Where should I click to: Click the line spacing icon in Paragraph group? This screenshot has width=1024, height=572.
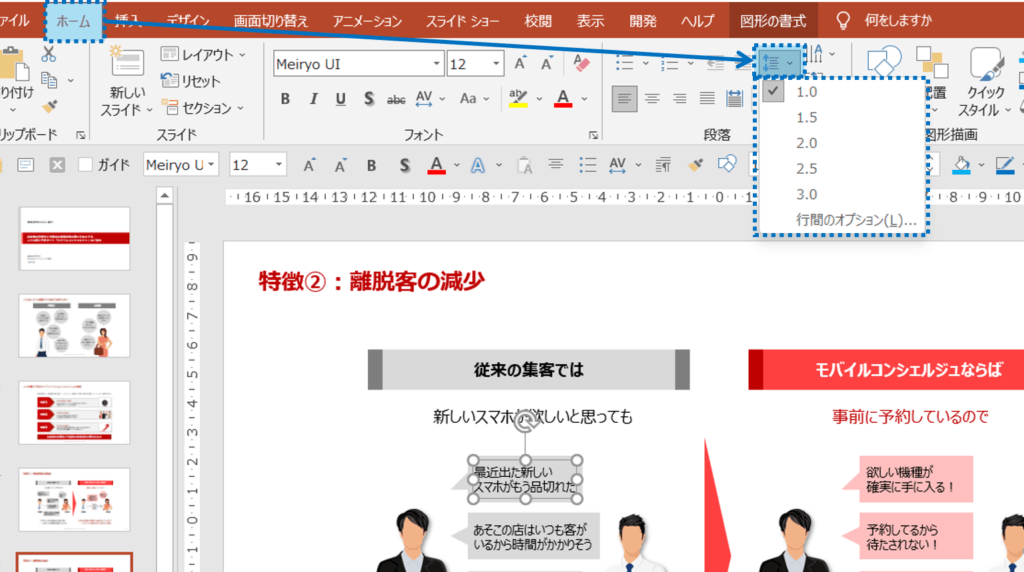[x=771, y=63]
